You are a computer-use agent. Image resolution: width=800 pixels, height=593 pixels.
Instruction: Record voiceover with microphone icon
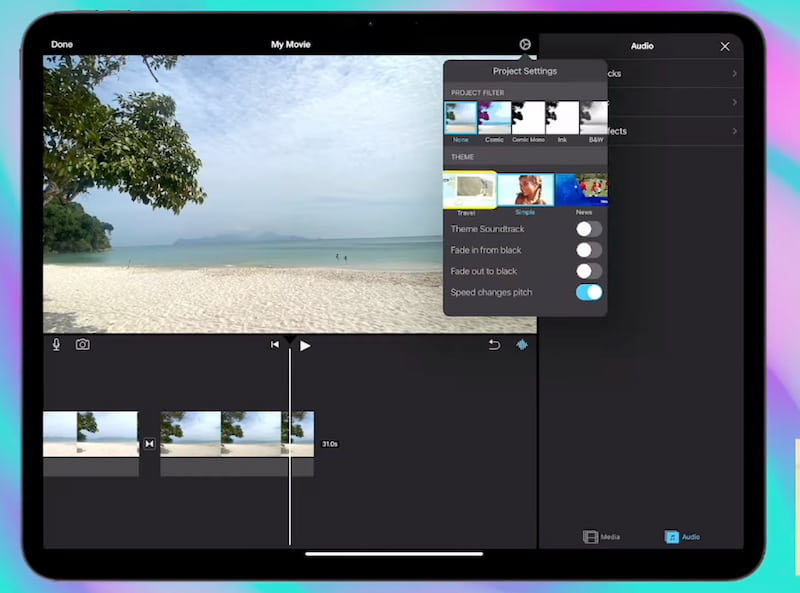tap(57, 345)
